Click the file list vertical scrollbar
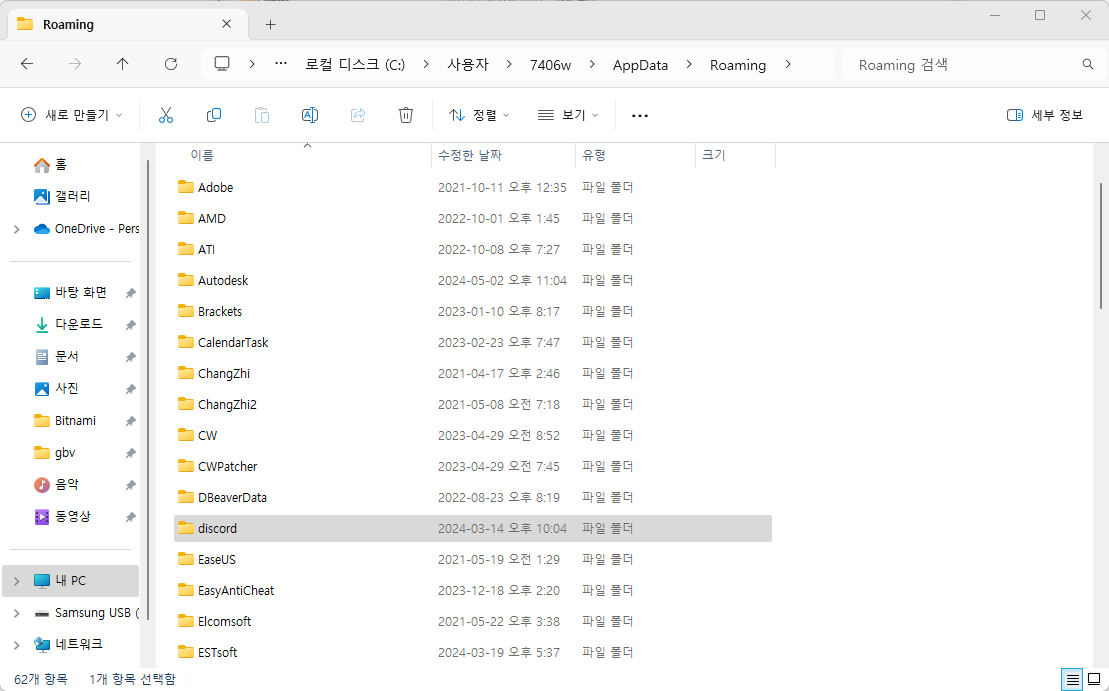 [1101, 246]
